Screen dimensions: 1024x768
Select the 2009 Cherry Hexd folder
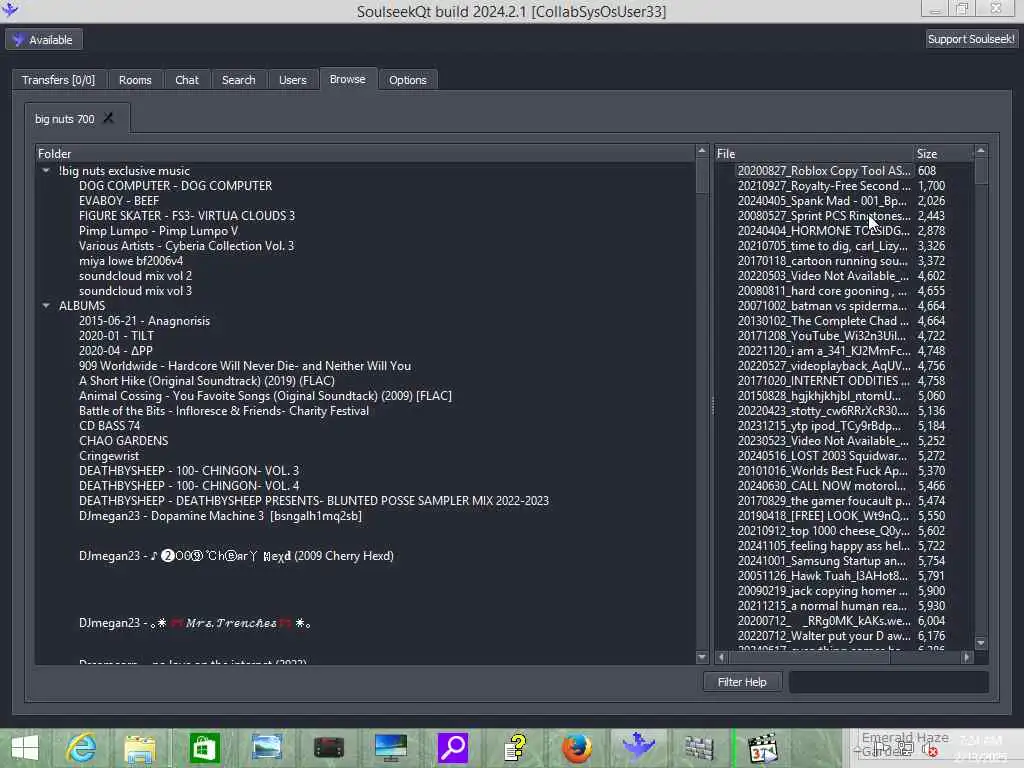[x=236, y=556]
